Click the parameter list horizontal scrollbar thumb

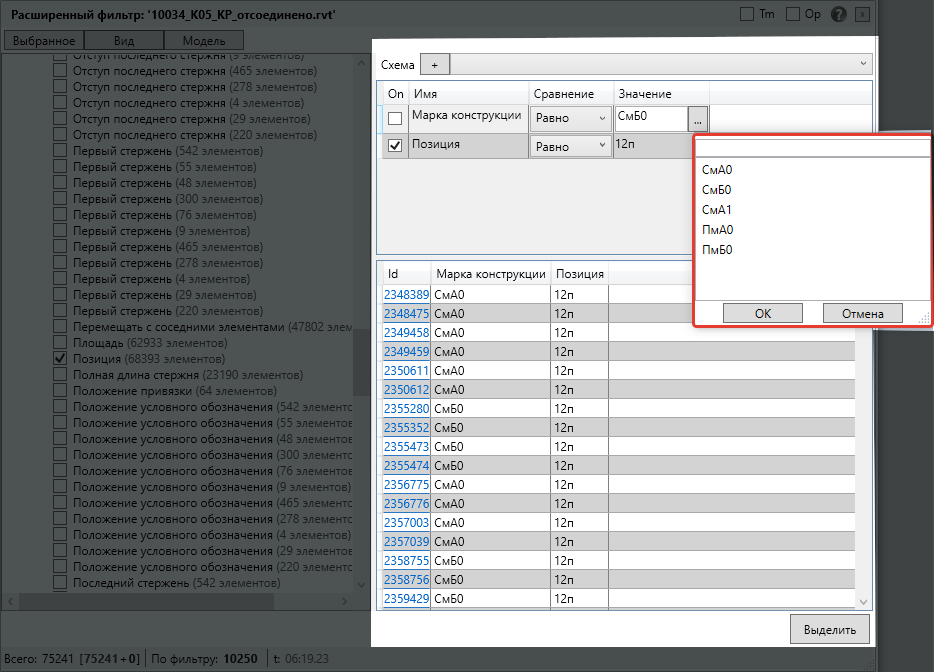[146, 602]
